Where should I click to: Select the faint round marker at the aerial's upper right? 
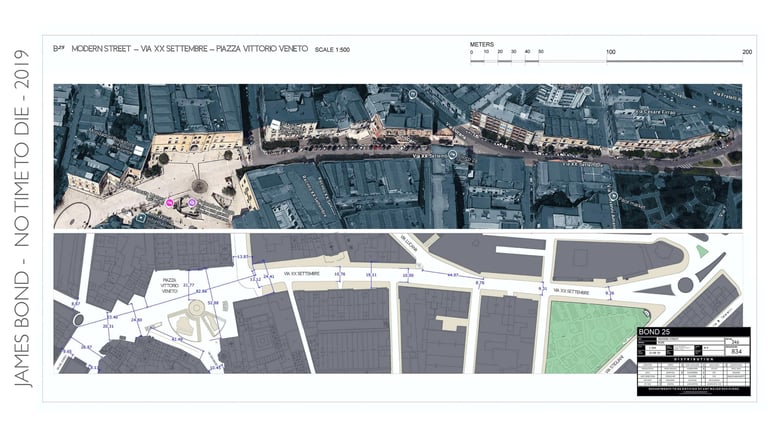tap(587, 91)
